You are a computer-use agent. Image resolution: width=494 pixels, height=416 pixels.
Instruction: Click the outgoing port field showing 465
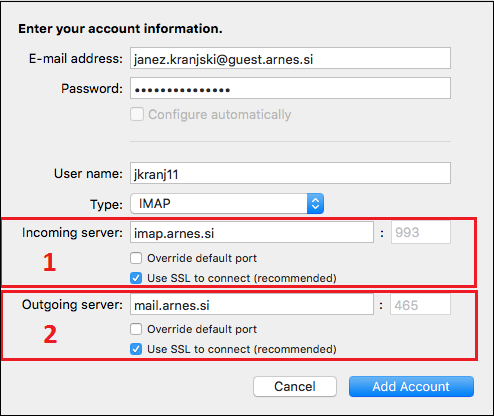coord(420,304)
